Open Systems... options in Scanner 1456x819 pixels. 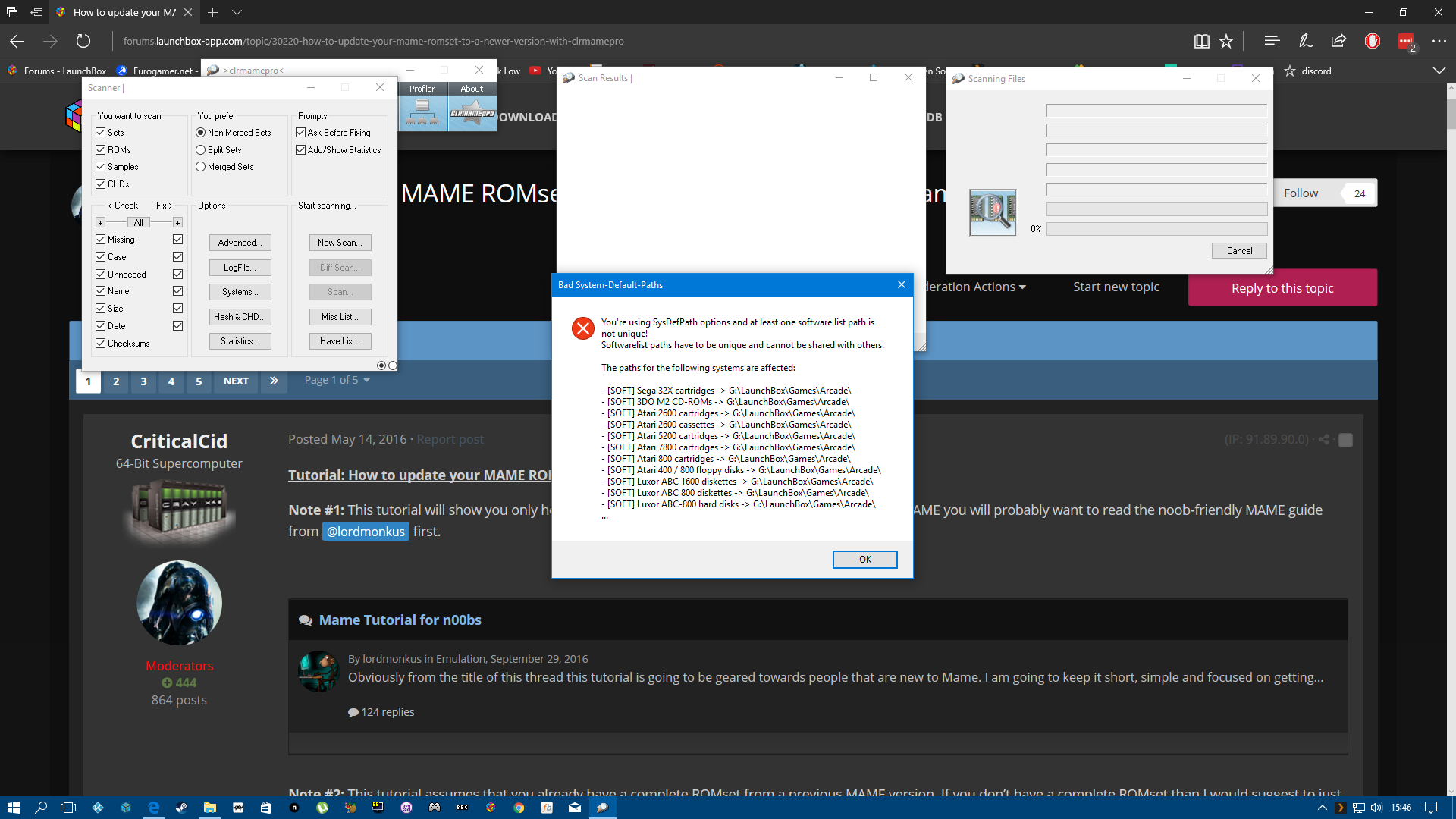[x=240, y=291]
